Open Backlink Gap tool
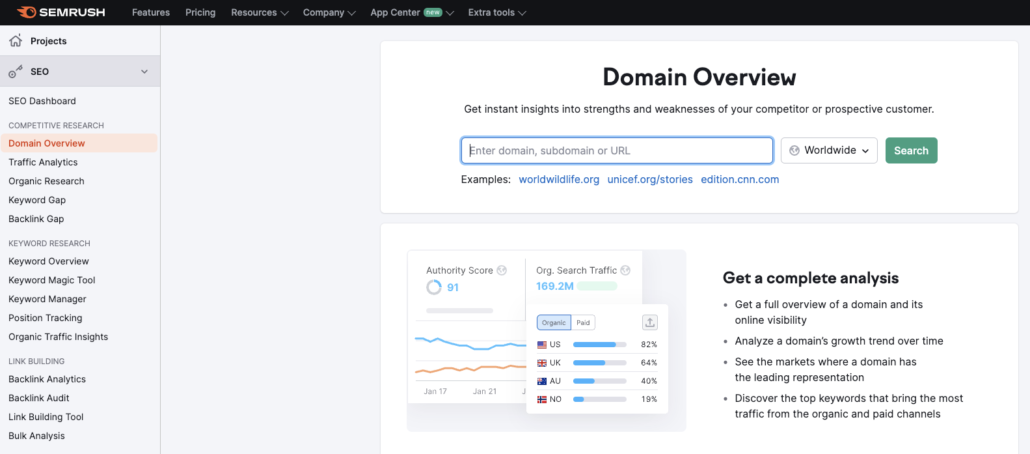The image size is (1030, 454). pos(36,219)
